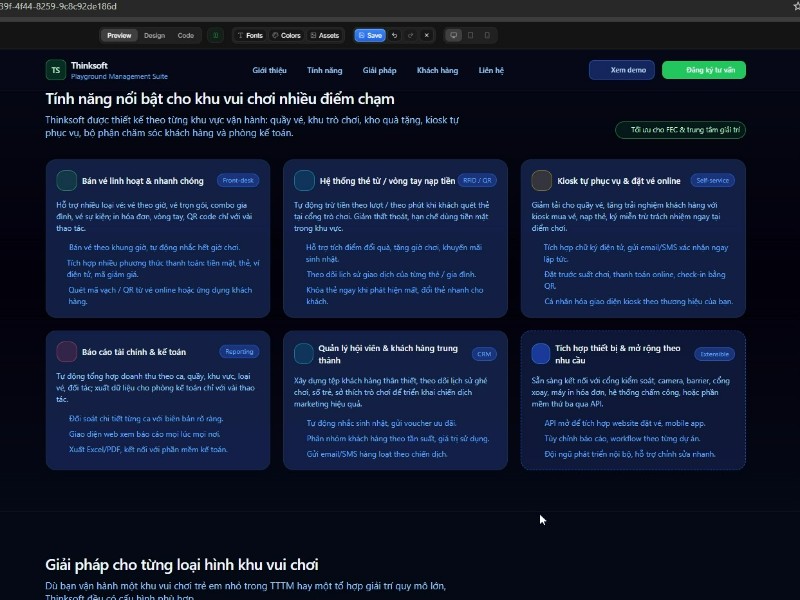Open the Assets panel
This screenshot has height=600, width=800.
click(x=325, y=35)
